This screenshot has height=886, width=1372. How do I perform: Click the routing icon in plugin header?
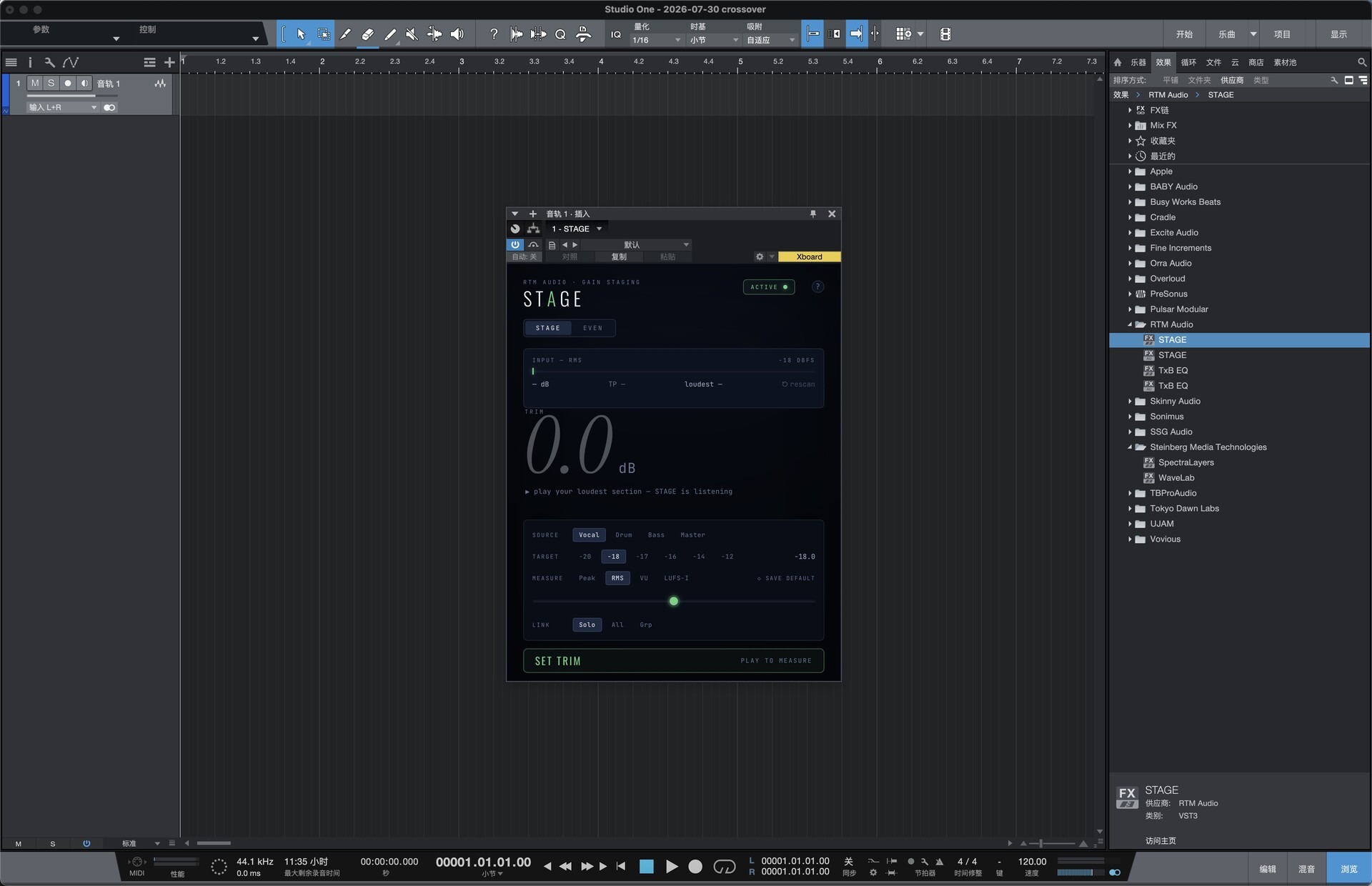coord(533,229)
